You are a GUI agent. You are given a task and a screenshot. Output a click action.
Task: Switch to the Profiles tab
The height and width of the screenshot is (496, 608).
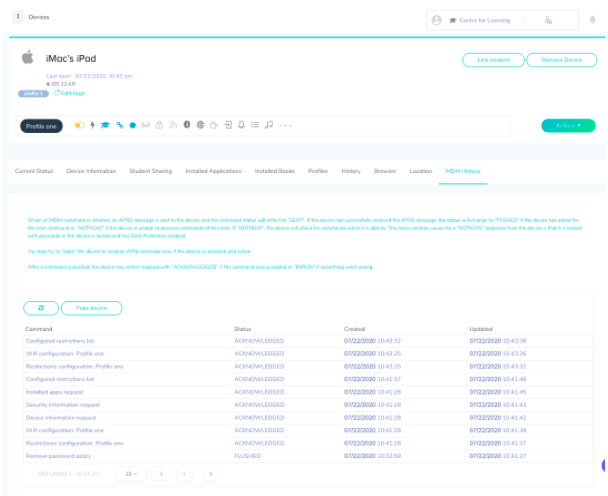tap(318, 171)
